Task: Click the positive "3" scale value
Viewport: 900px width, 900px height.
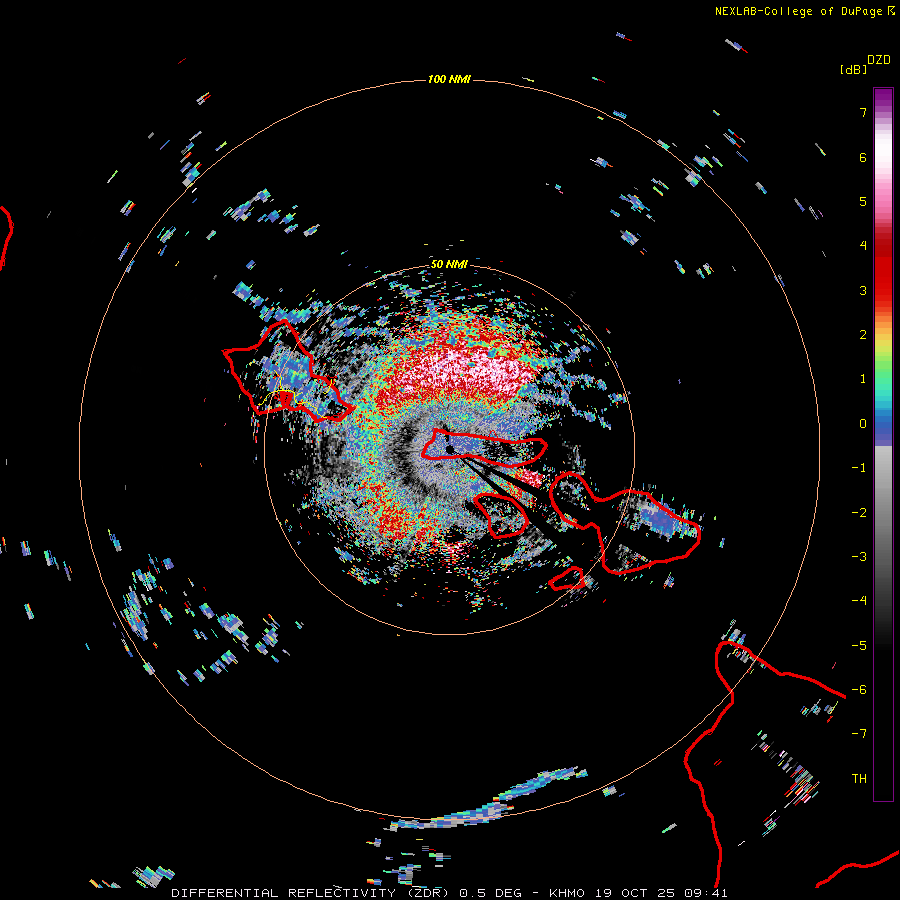Action: click(x=863, y=290)
